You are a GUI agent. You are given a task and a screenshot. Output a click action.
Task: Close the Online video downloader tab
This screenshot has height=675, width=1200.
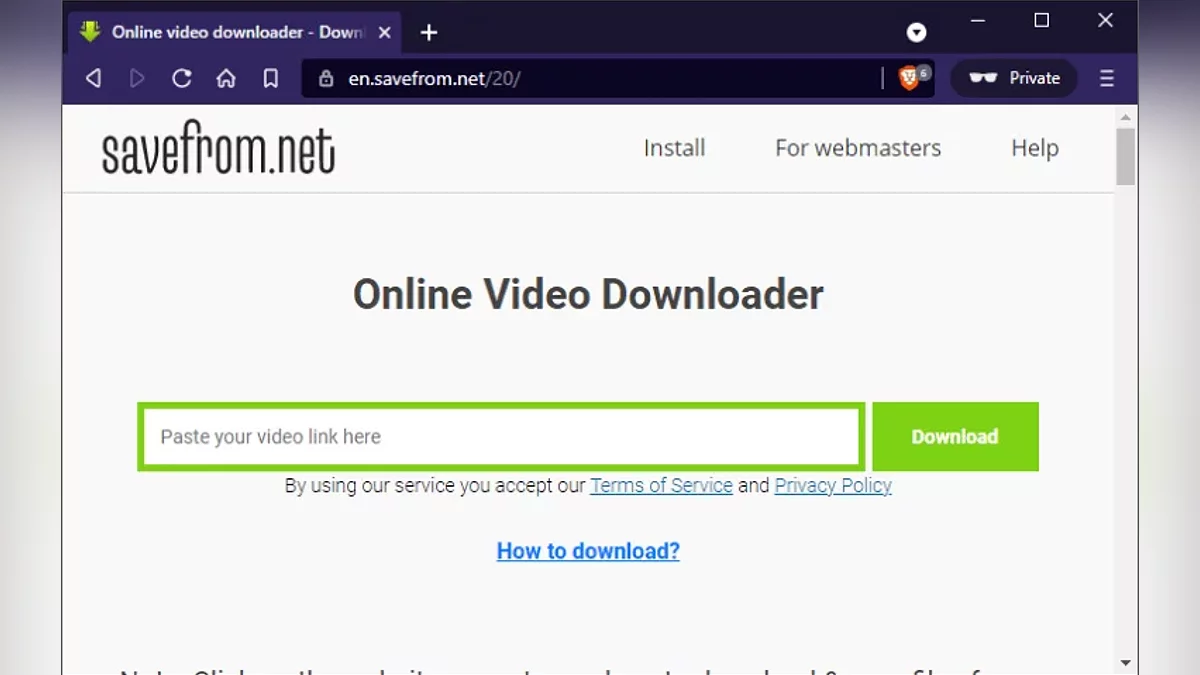[x=385, y=33]
